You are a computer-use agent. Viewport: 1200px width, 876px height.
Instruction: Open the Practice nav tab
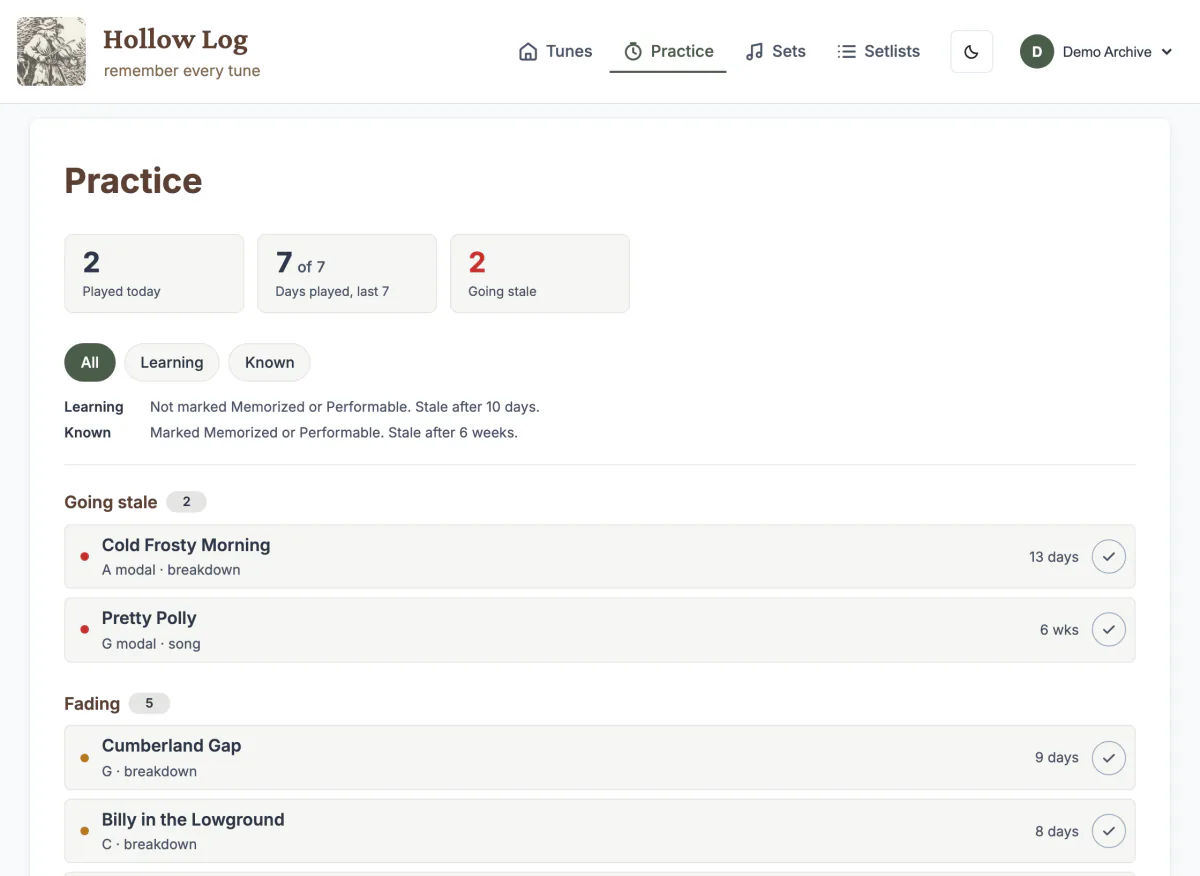click(668, 51)
